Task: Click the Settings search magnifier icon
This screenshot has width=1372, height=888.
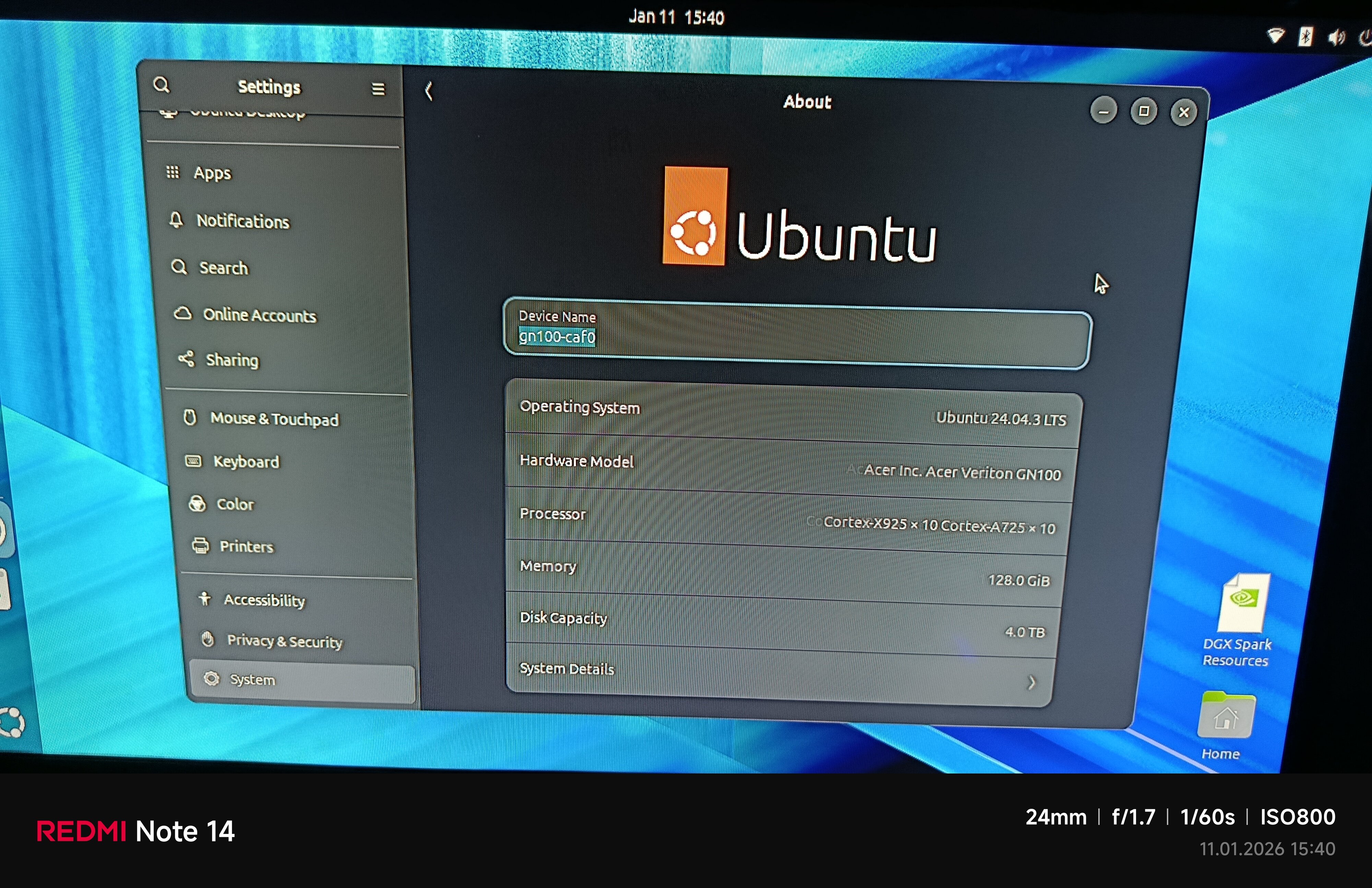Action: click(162, 85)
